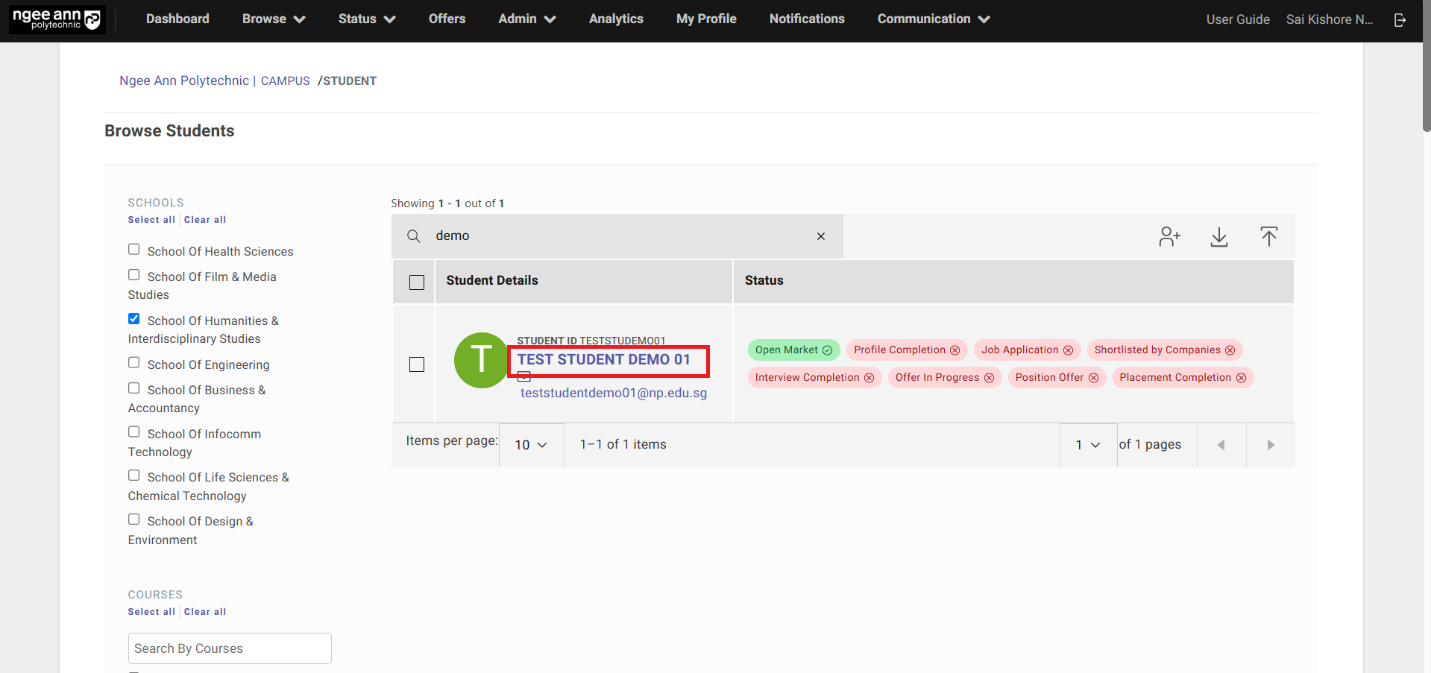Expand the Browse menu
The width and height of the screenshot is (1431, 673).
(273, 19)
